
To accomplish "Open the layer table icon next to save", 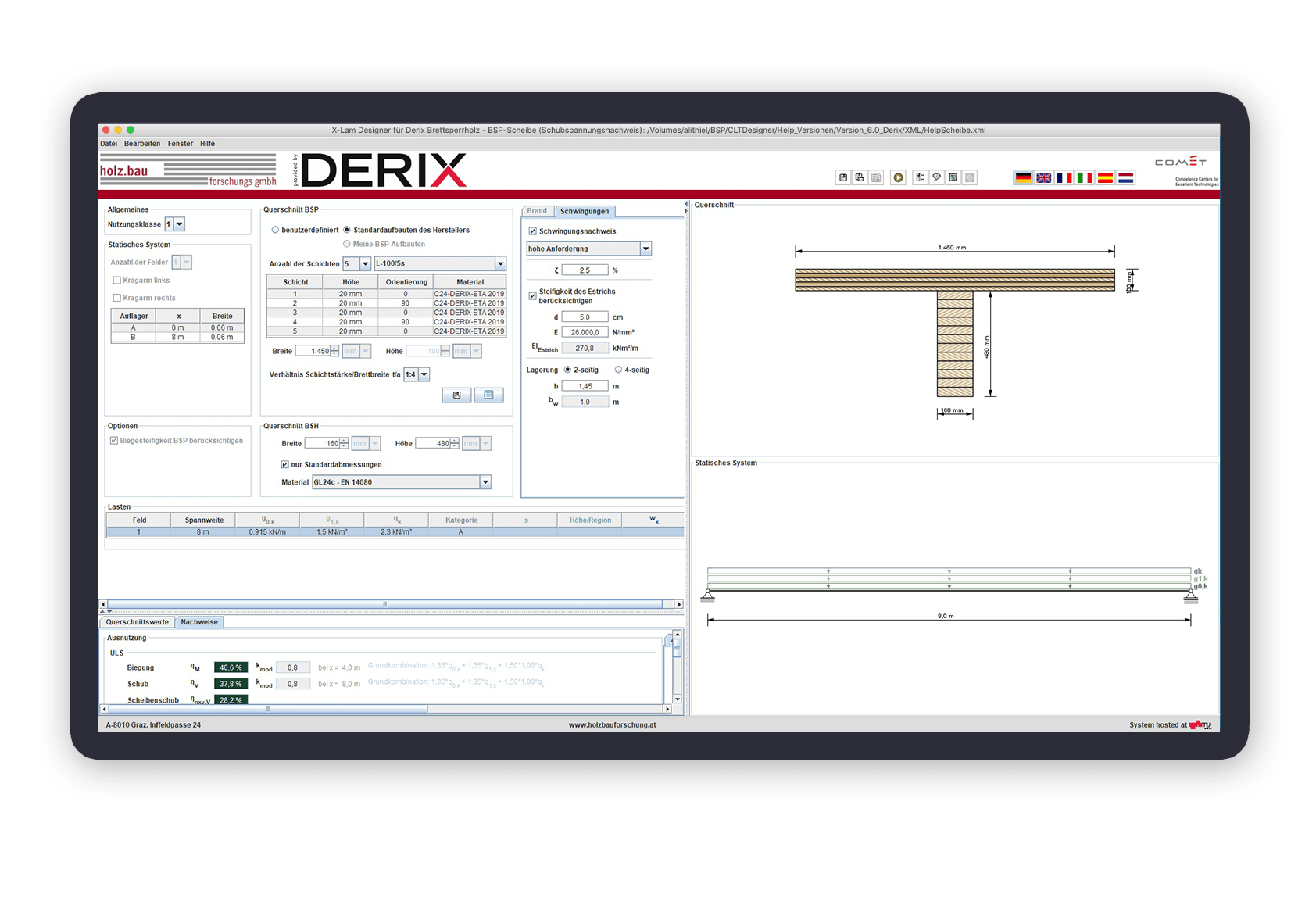I will click(x=488, y=395).
